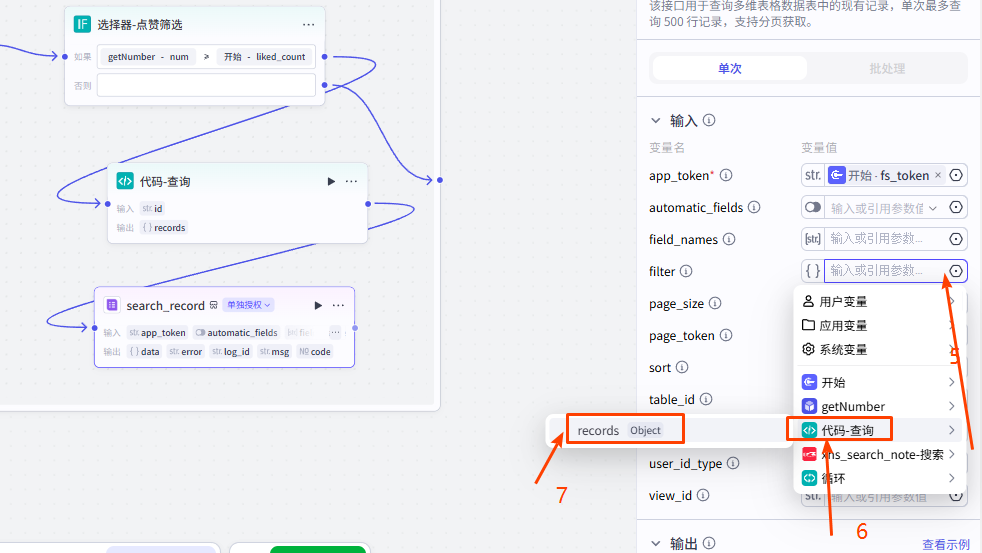Open the 单独授权 dropdown on search_record

point(249,305)
